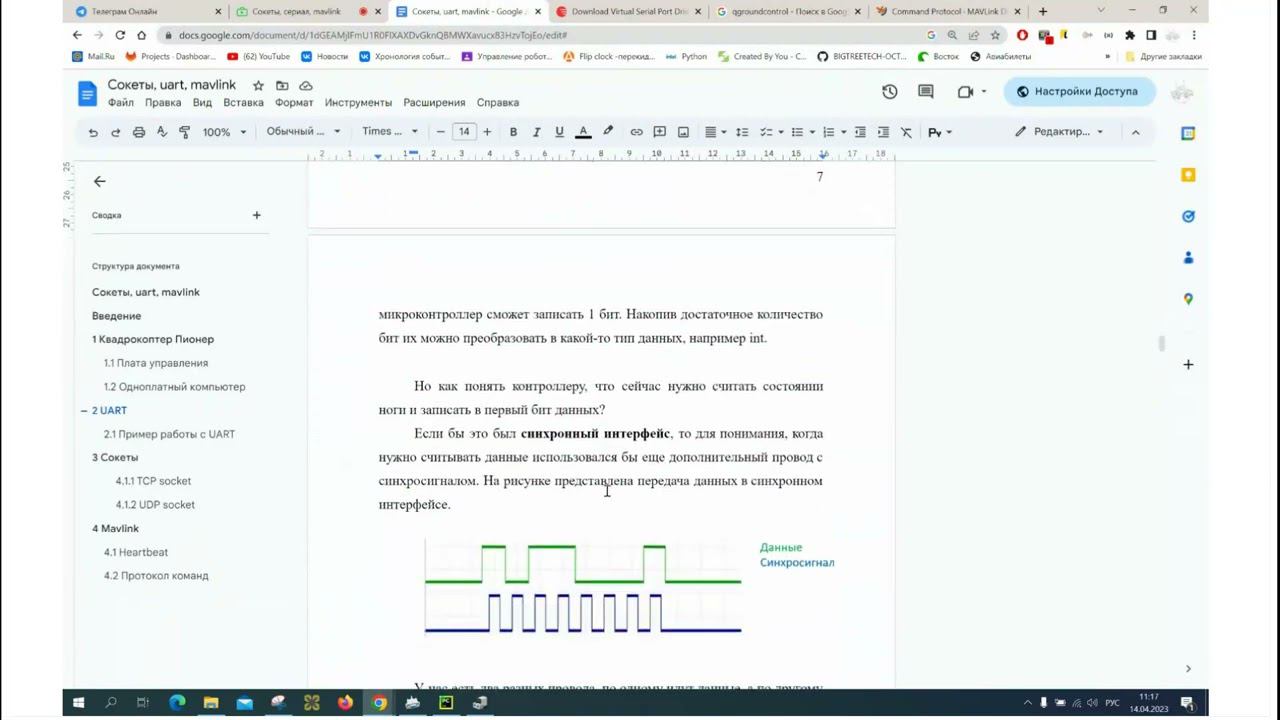Open the Times font dropdown

tap(390, 132)
